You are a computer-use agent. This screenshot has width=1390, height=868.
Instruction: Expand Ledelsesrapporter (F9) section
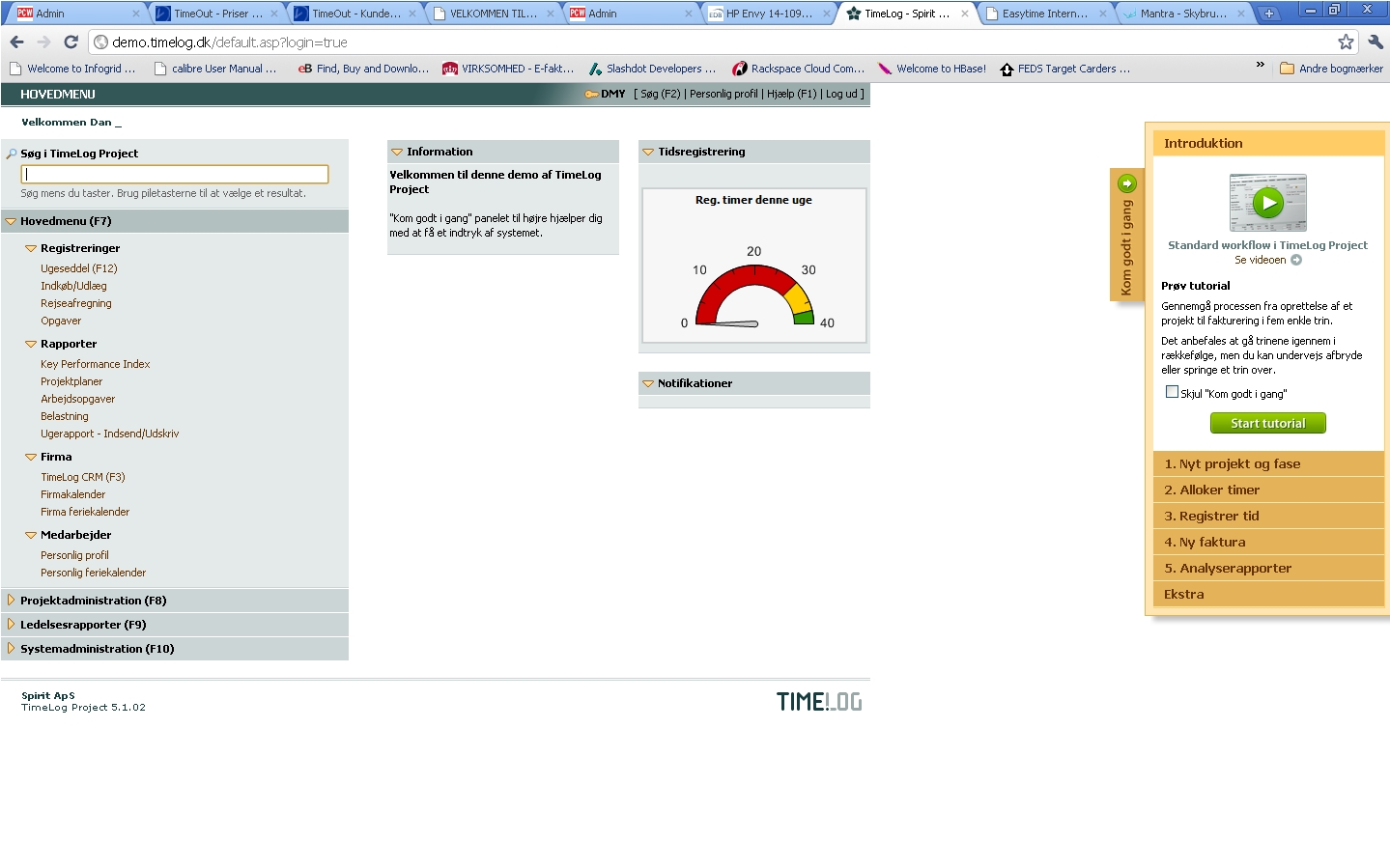11,624
